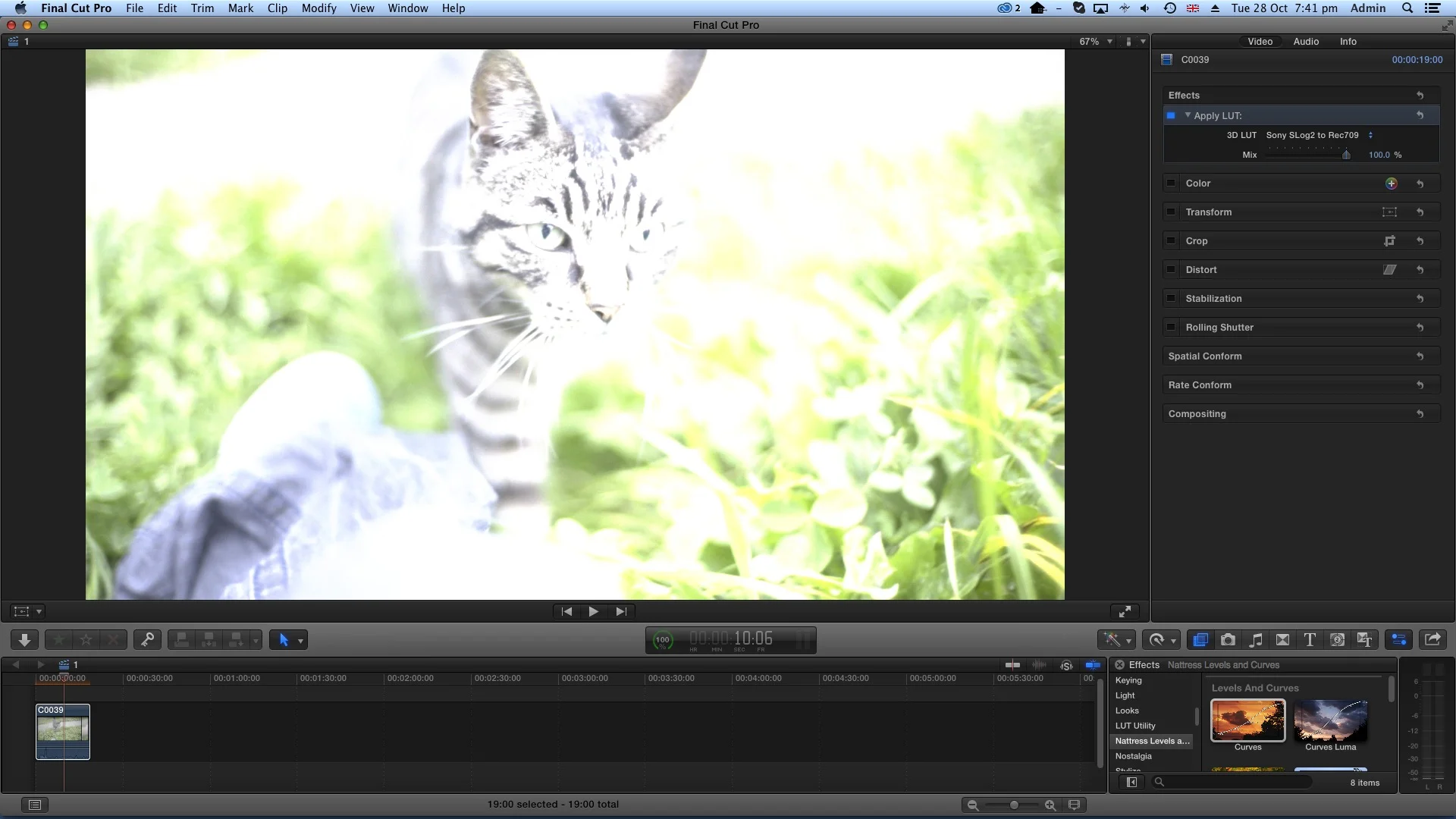The width and height of the screenshot is (1456, 819).
Task: Open the Retime speed dropdown
Action: 1162,640
